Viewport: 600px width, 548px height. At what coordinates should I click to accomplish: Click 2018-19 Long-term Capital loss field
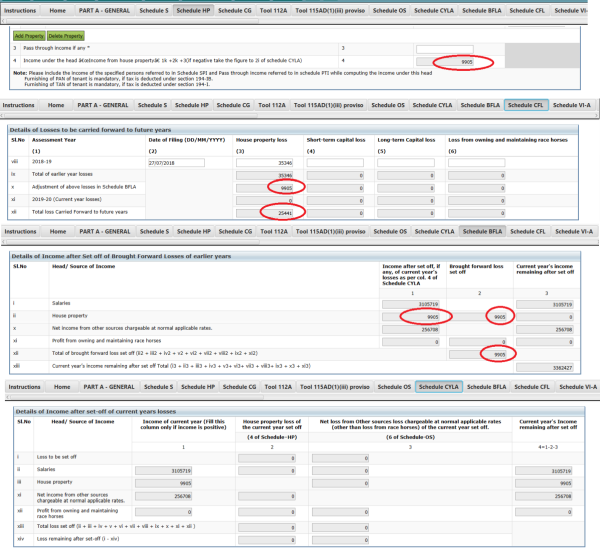[406, 163]
